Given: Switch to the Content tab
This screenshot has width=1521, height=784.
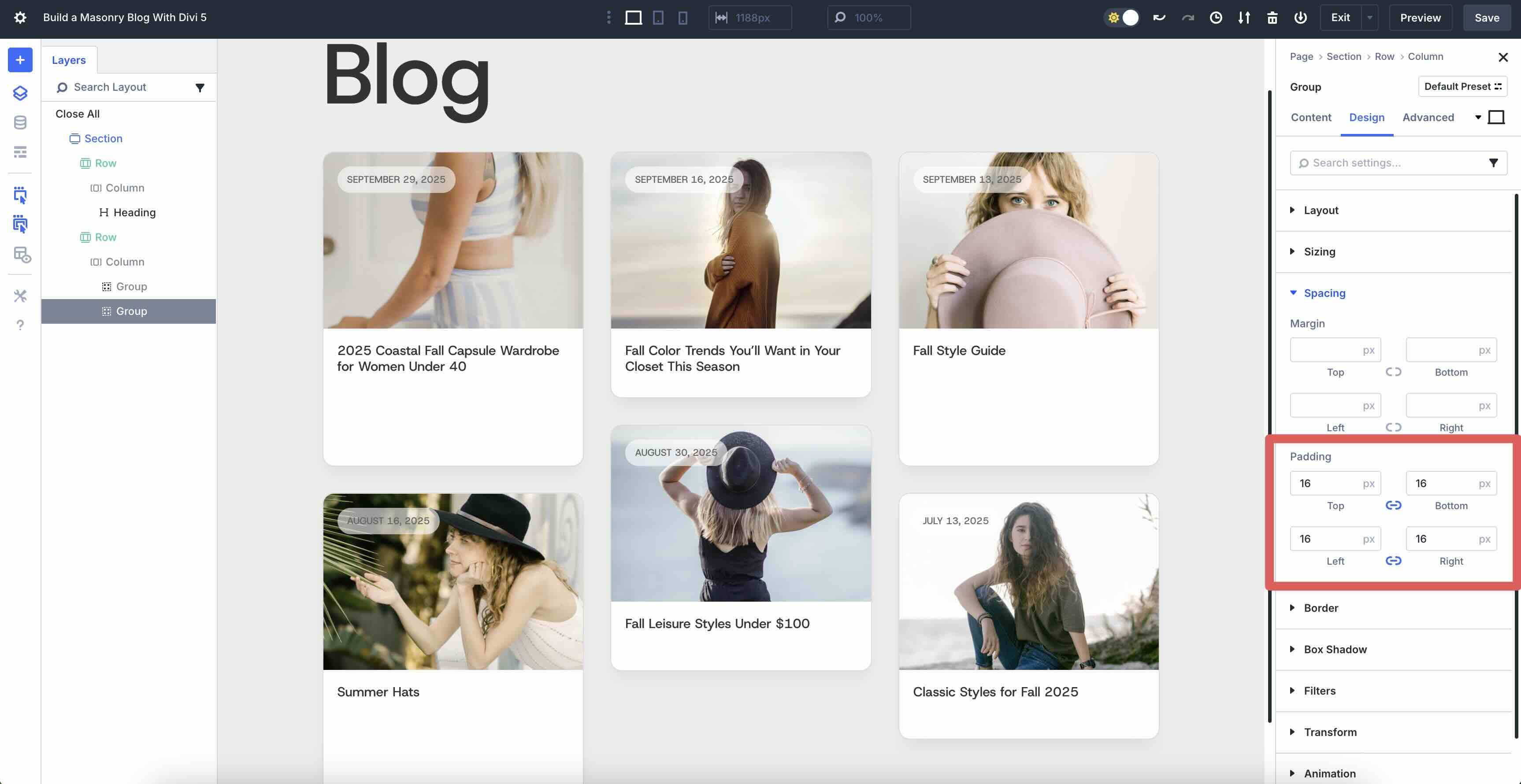Looking at the screenshot, I should [1311, 118].
